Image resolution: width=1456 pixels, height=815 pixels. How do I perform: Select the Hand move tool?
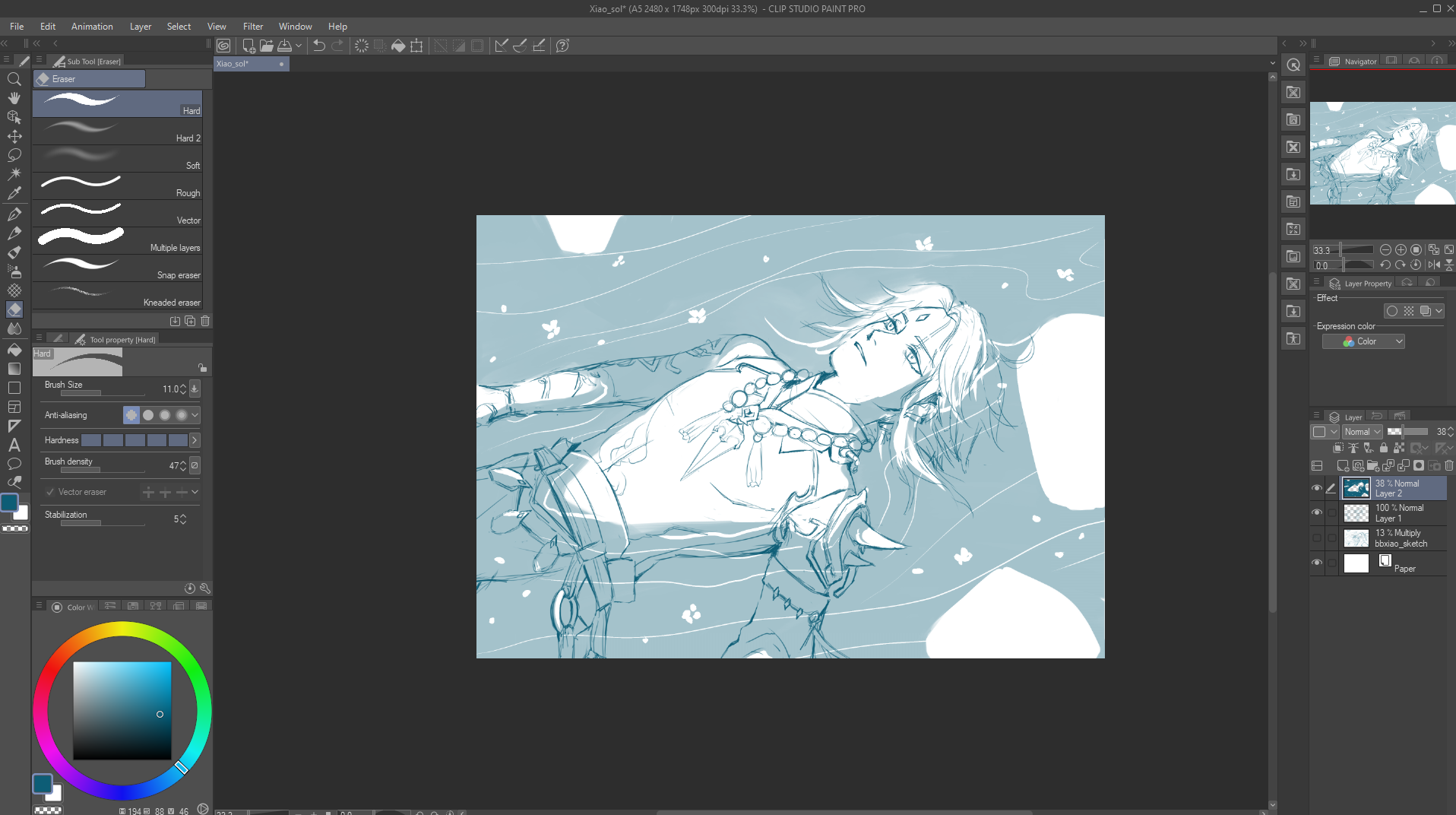click(14, 98)
